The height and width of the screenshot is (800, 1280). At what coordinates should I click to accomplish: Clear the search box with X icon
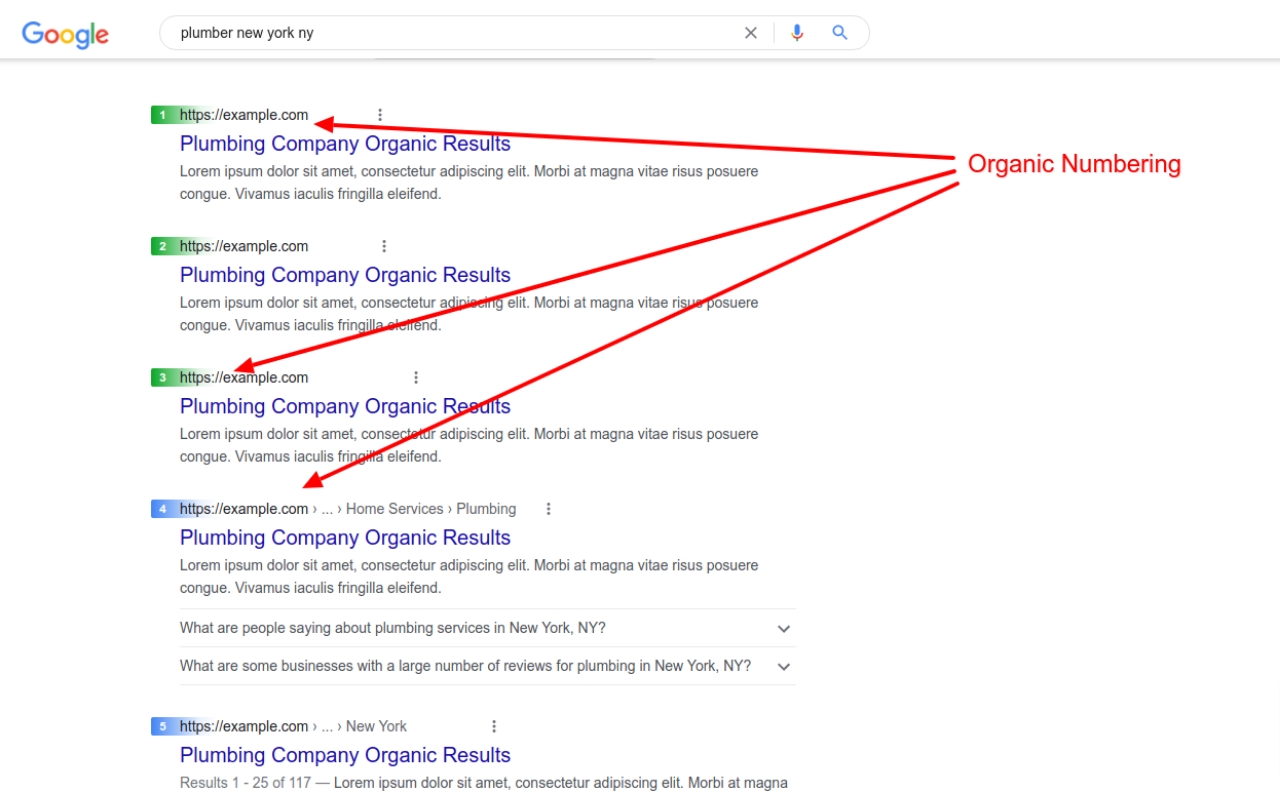point(751,33)
